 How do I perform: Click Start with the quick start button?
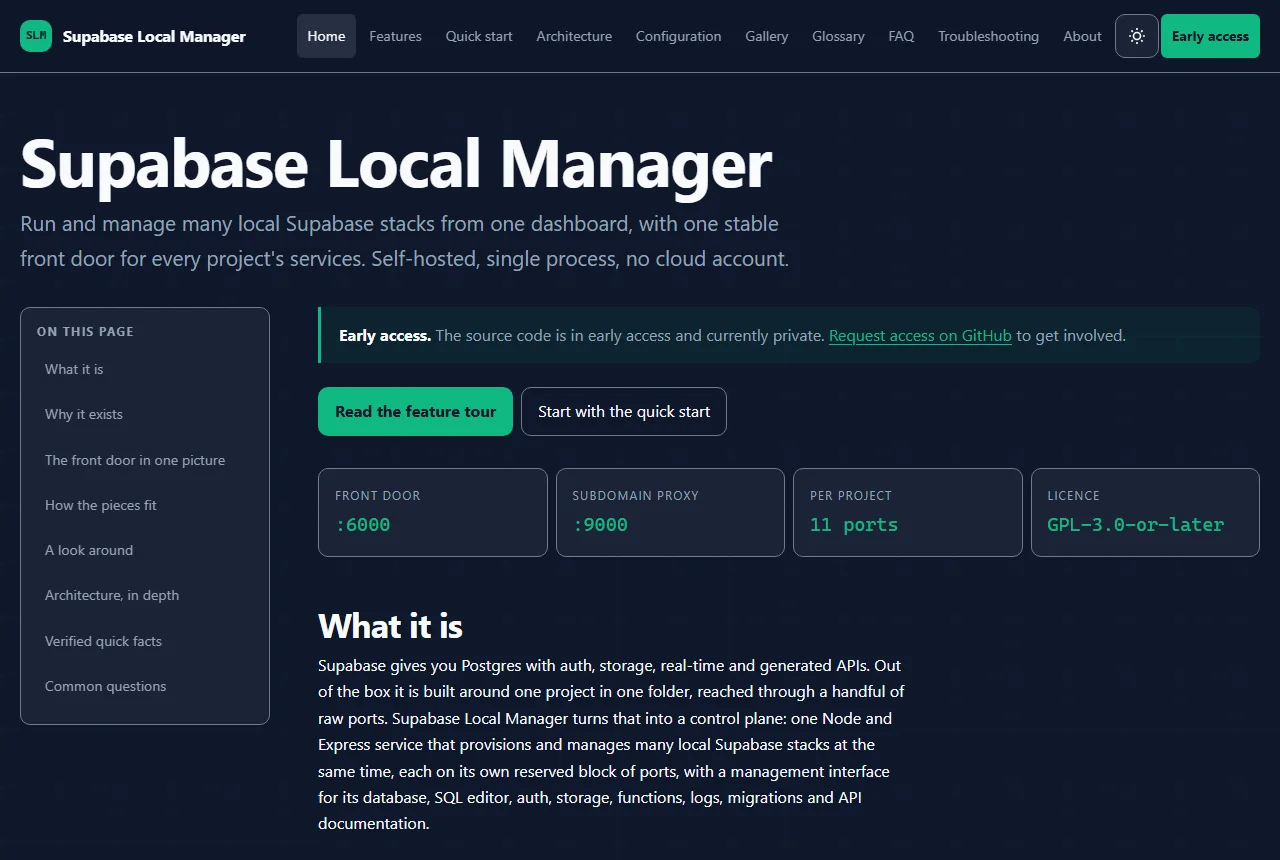tap(624, 411)
